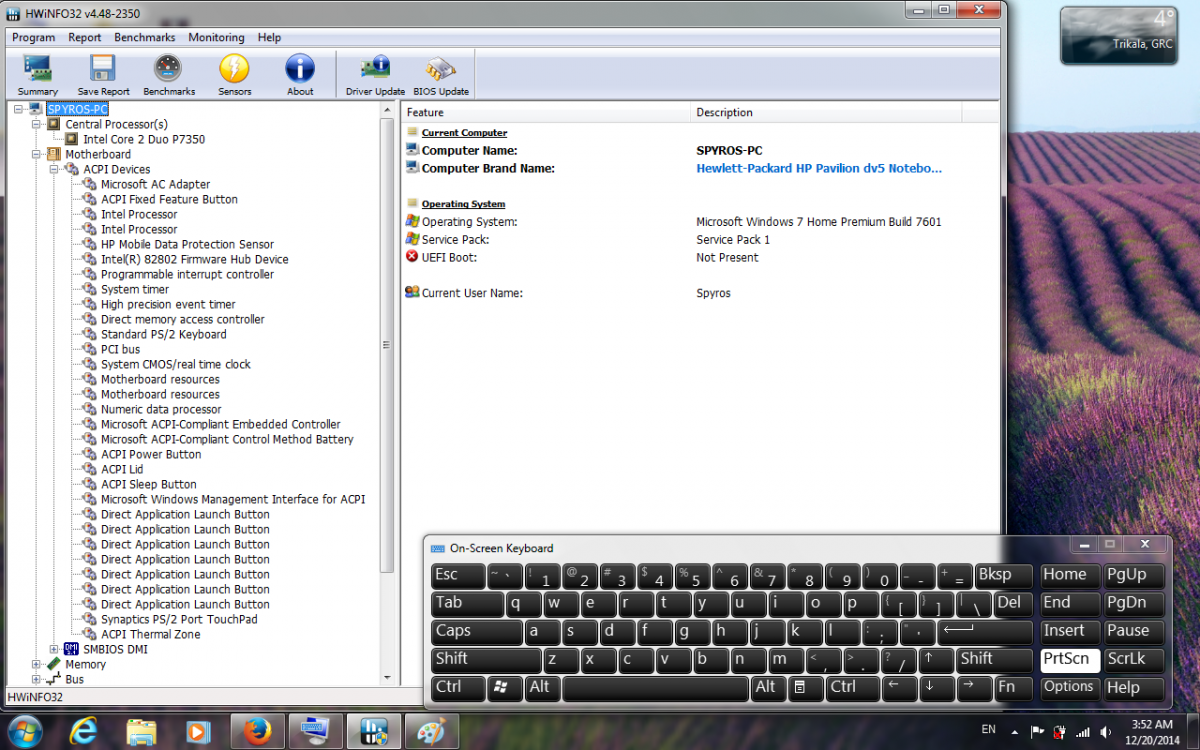Click the Driver Update toolbar icon
Image resolution: width=1200 pixels, height=750 pixels.
[x=375, y=75]
